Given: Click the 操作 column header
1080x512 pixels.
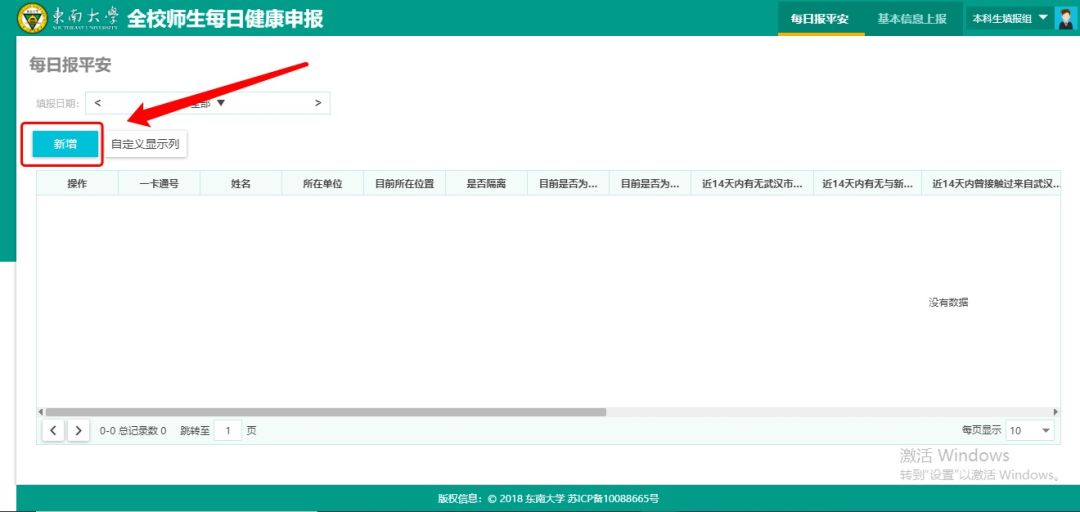Looking at the screenshot, I should (x=77, y=184).
